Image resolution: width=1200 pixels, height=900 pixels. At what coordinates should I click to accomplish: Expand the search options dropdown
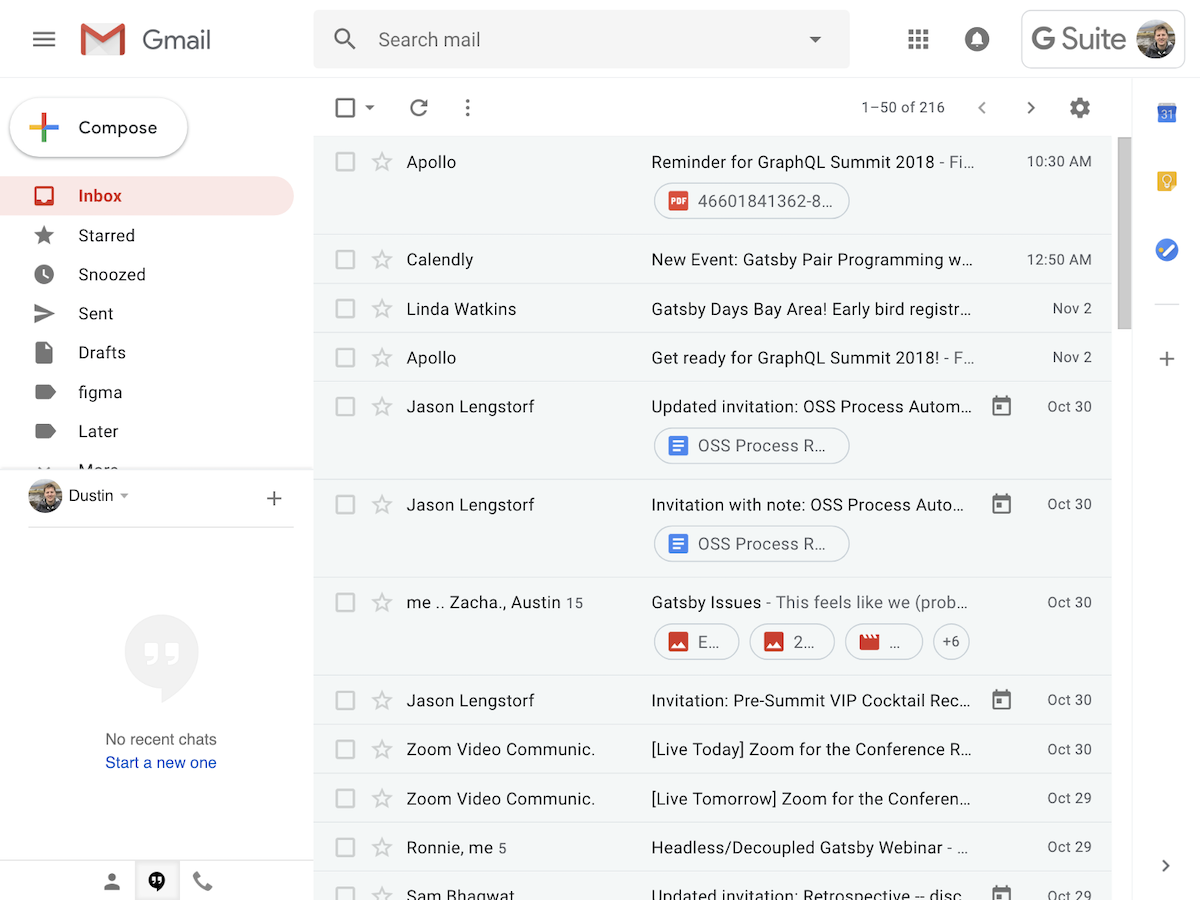[x=815, y=39]
